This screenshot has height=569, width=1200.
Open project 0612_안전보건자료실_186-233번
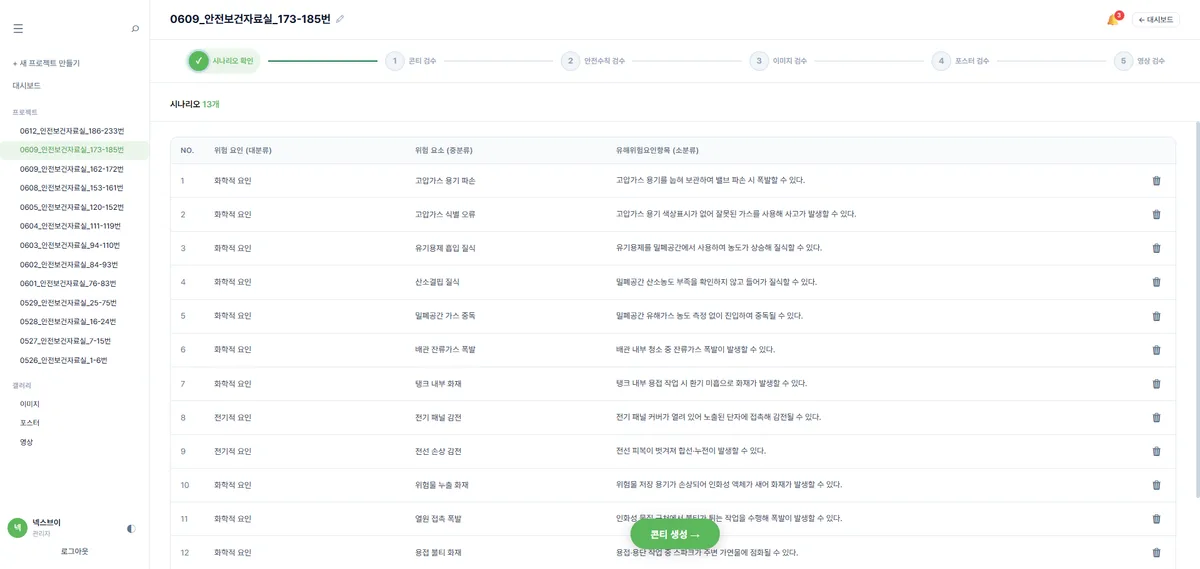point(74,131)
